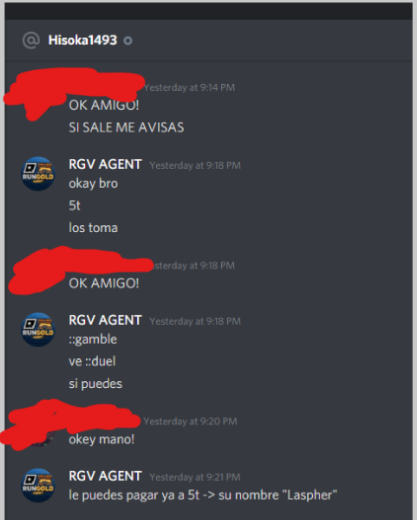This screenshot has width=417, height=520.
Task: Select the "si puedes" message
Action: pyautogui.click(x=96, y=384)
